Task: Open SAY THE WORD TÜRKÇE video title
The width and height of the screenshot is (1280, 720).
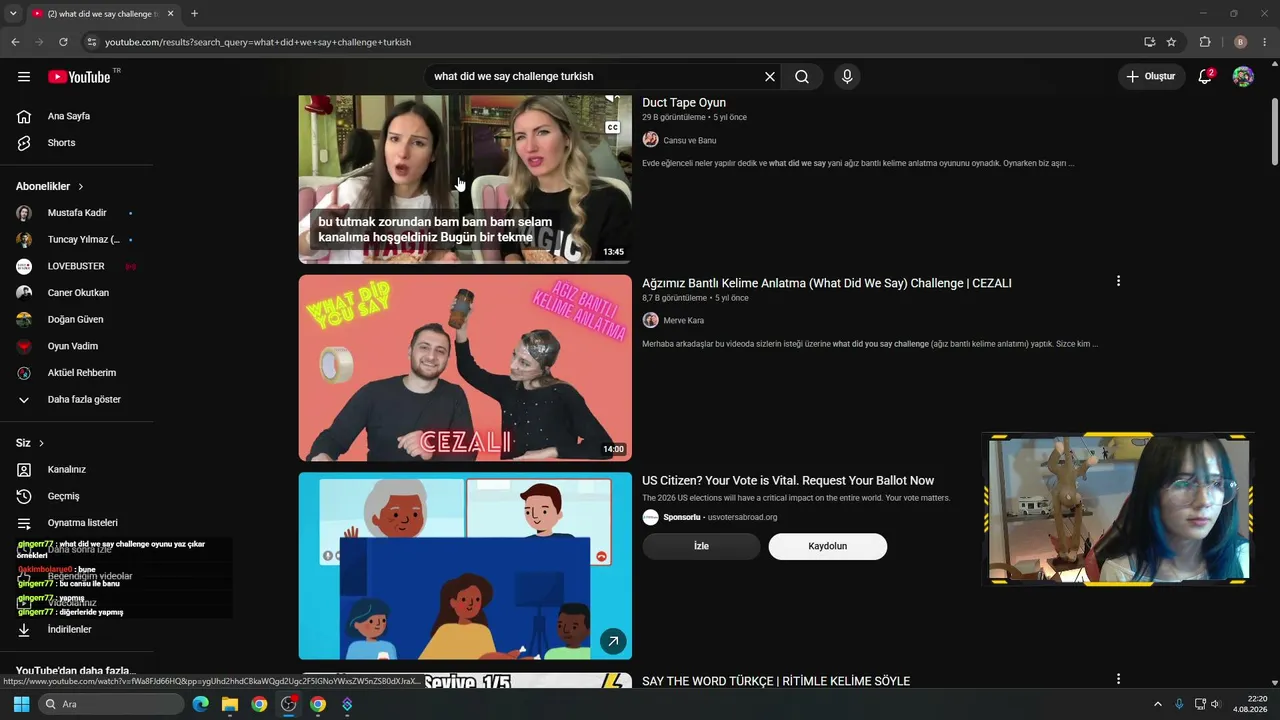Action: [x=776, y=682]
